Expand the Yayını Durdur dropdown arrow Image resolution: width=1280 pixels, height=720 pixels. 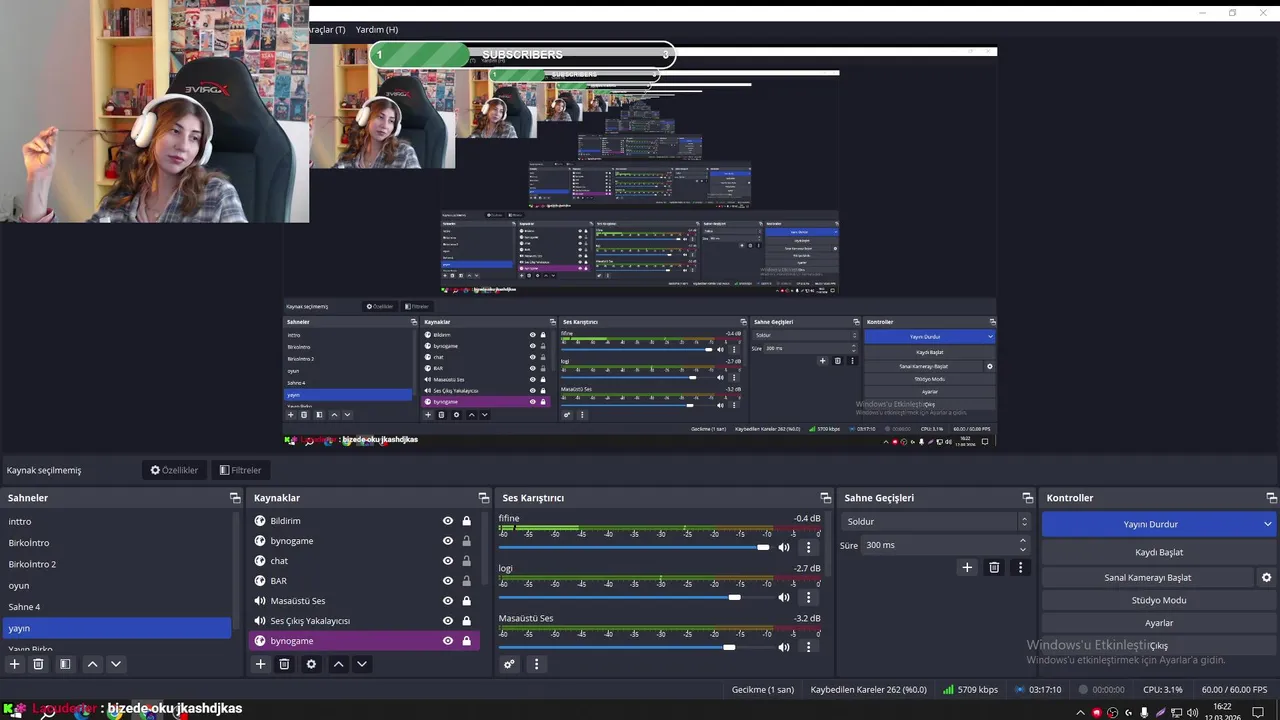[x=1267, y=524]
